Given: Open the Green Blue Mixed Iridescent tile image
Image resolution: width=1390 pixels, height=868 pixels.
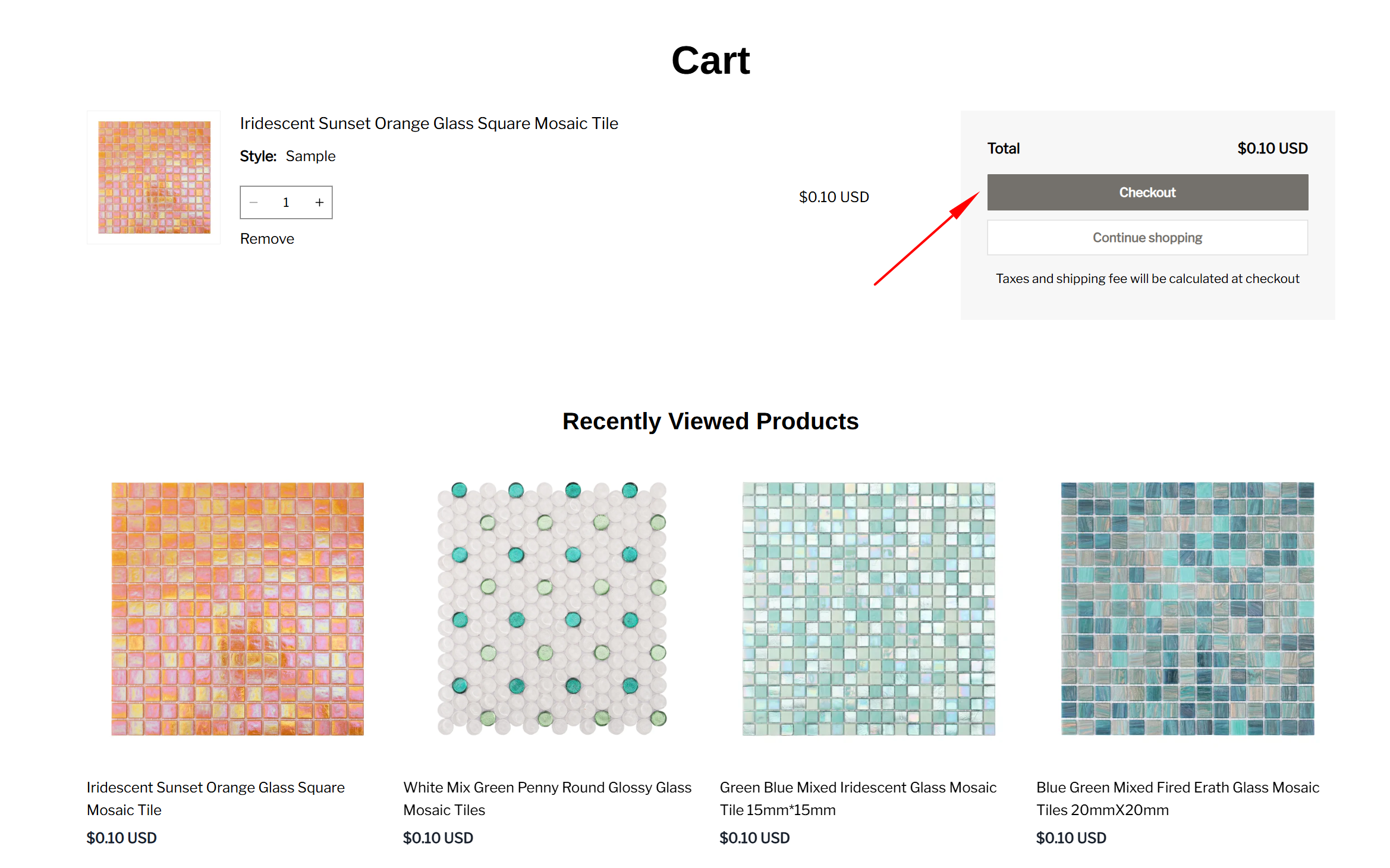Looking at the screenshot, I should point(868,608).
